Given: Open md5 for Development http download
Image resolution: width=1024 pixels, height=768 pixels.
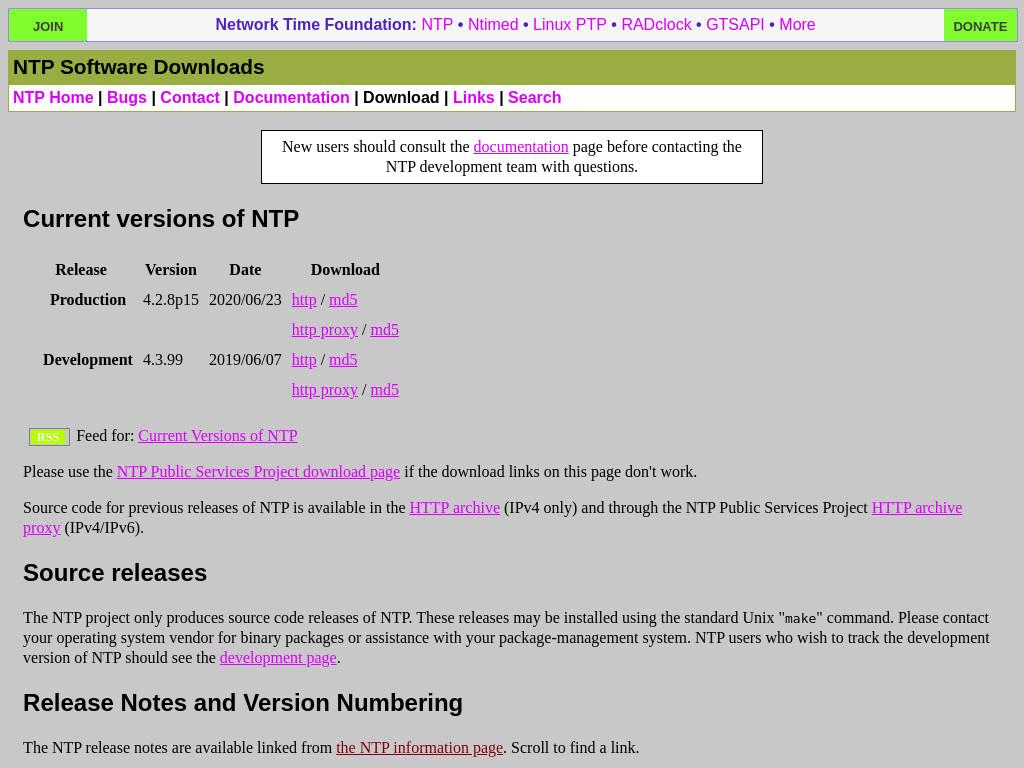Looking at the screenshot, I should [343, 360].
